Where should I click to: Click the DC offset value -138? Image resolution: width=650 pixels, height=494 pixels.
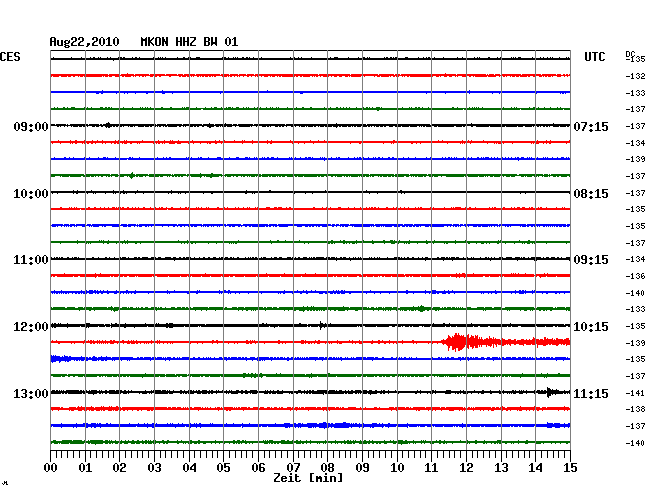click(635, 409)
